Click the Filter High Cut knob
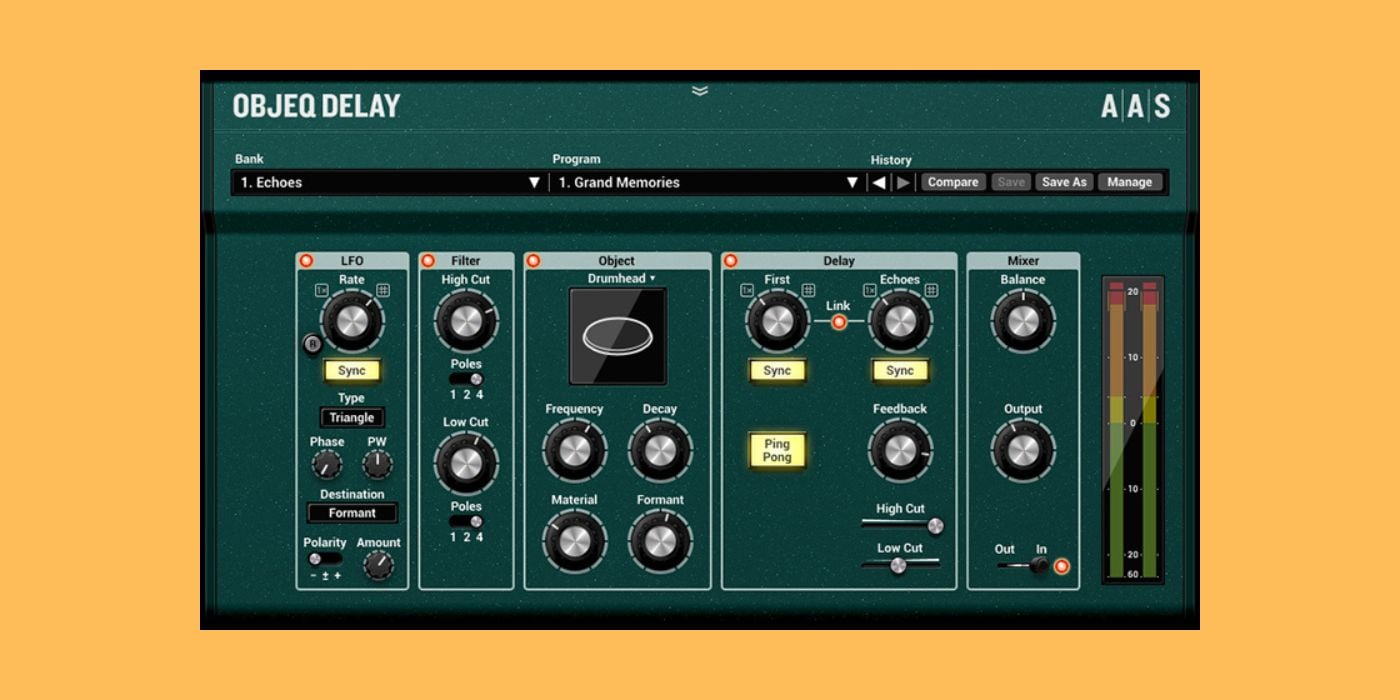Viewport: 1400px width, 700px height. (x=466, y=321)
